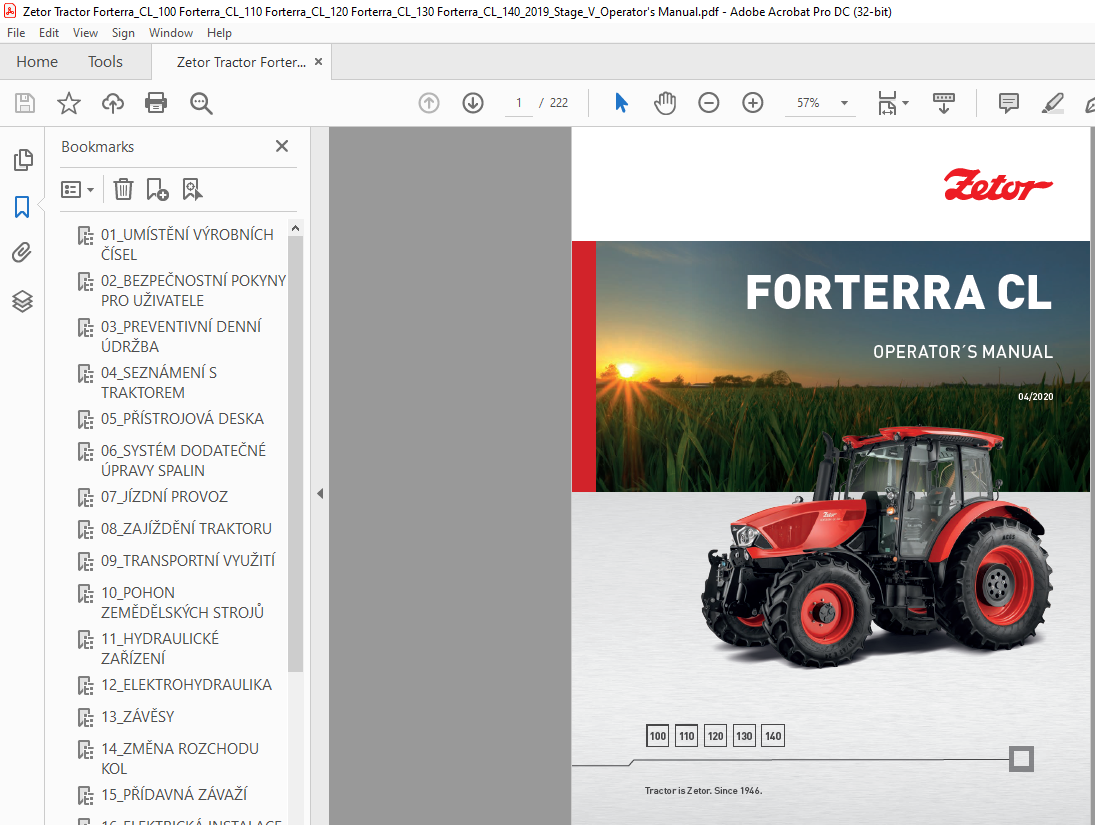Open the Edit menu
This screenshot has width=1095, height=825.
[49, 33]
